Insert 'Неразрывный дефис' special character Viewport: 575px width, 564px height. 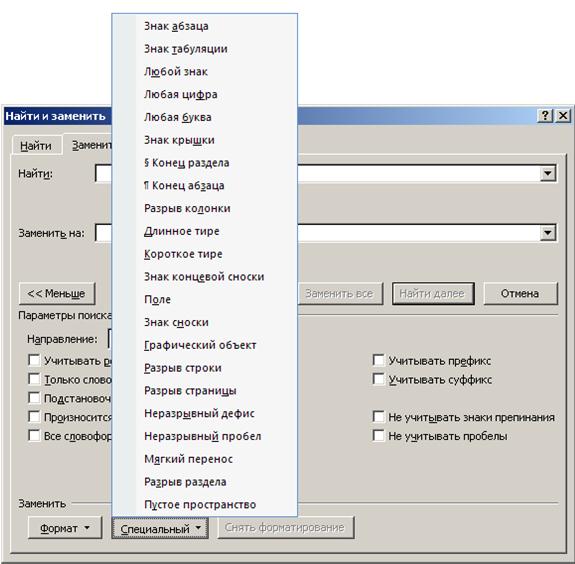205,413
